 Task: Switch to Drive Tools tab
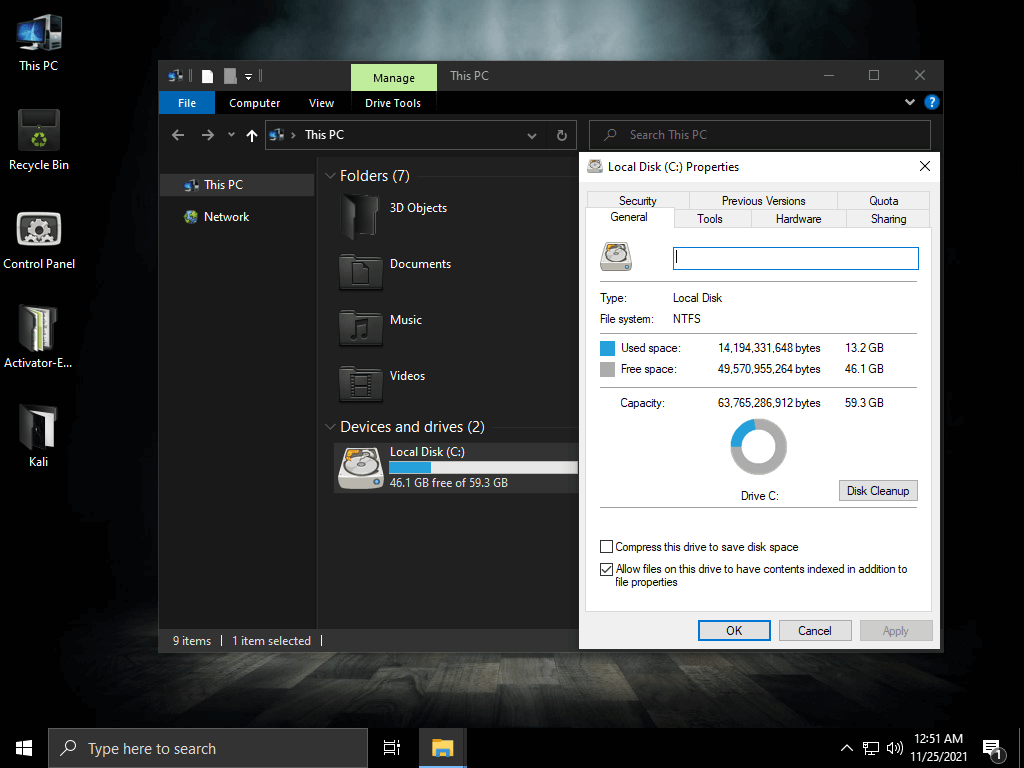[392, 103]
